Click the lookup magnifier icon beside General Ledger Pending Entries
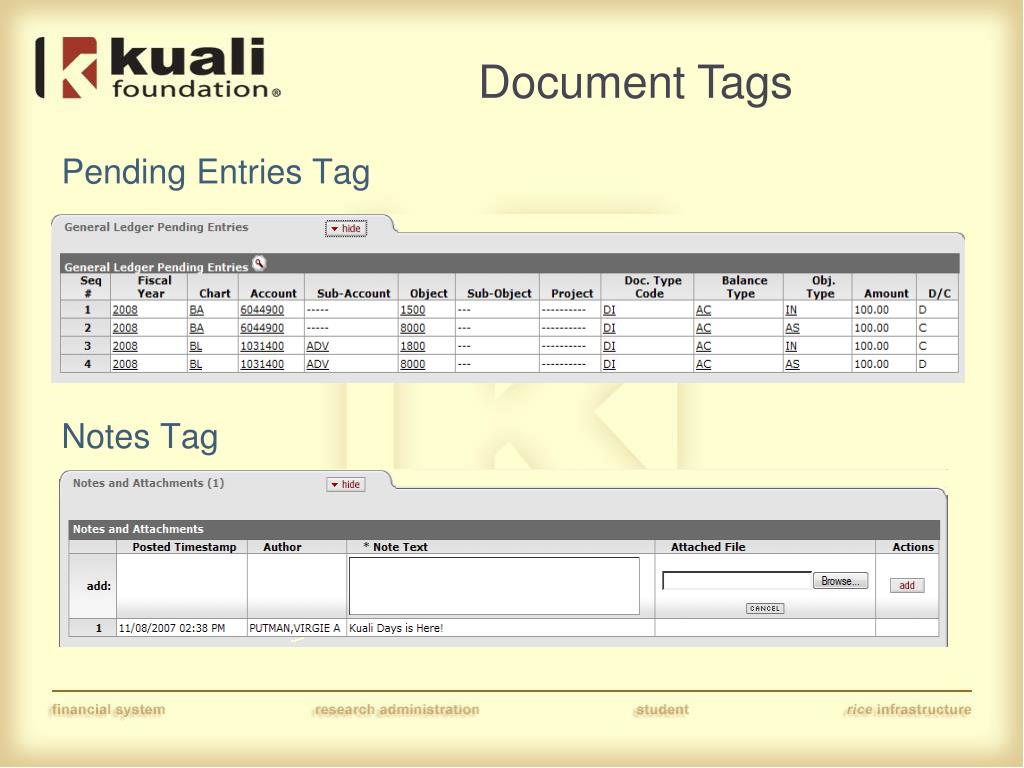Image resolution: width=1024 pixels, height=768 pixels. [259, 263]
